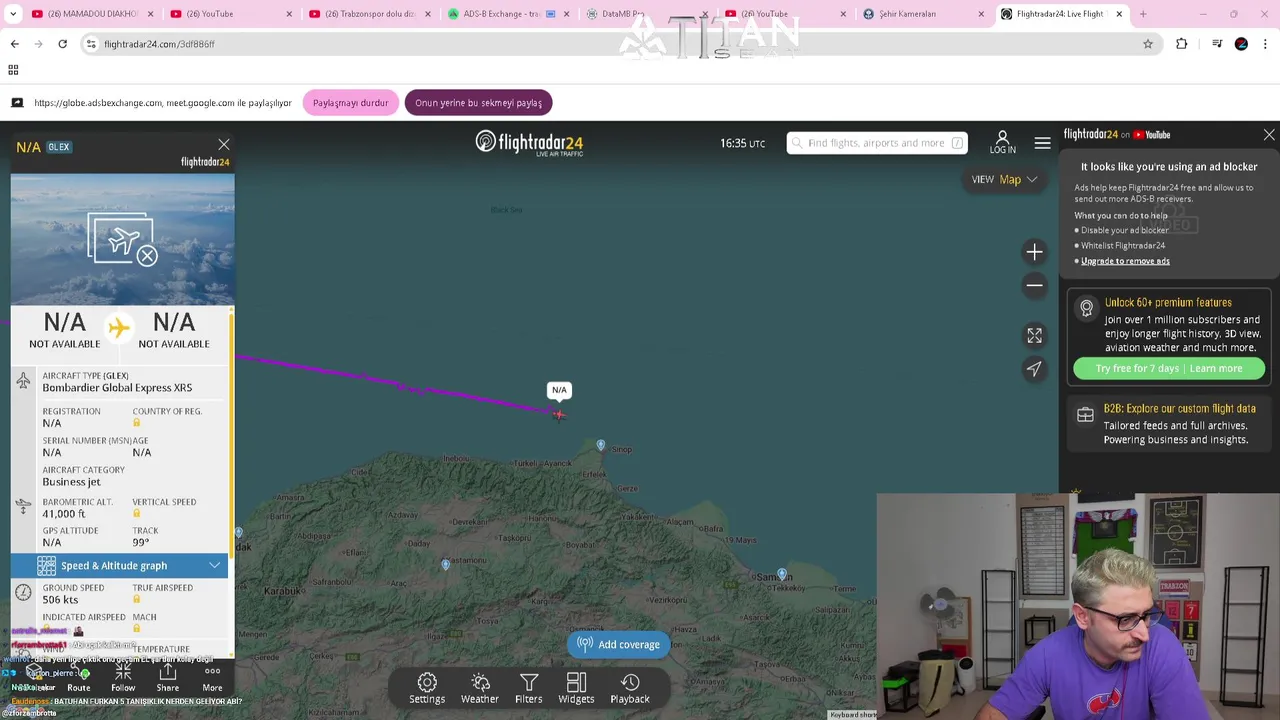This screenshot has height=720, width=1280.
Task: Click the aircraft photo placeholder thumbnail
Action: click(x=122, y=239)
